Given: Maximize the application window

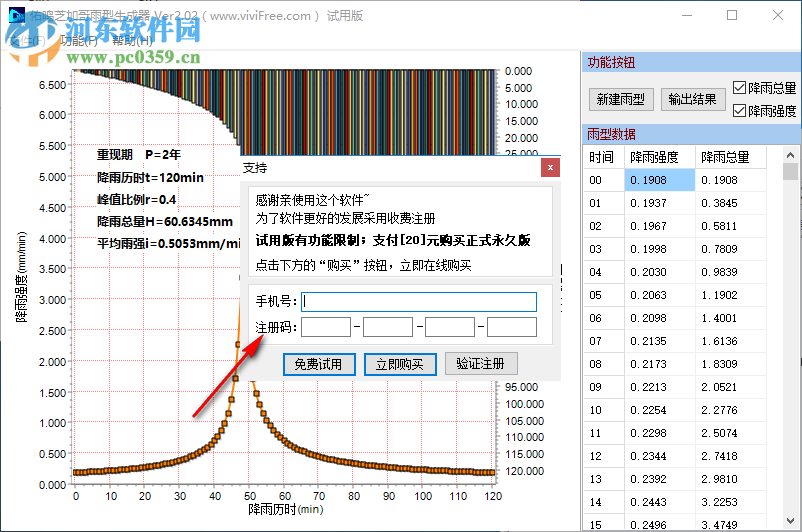Looking at the screenshot, I should pos(732,15).
